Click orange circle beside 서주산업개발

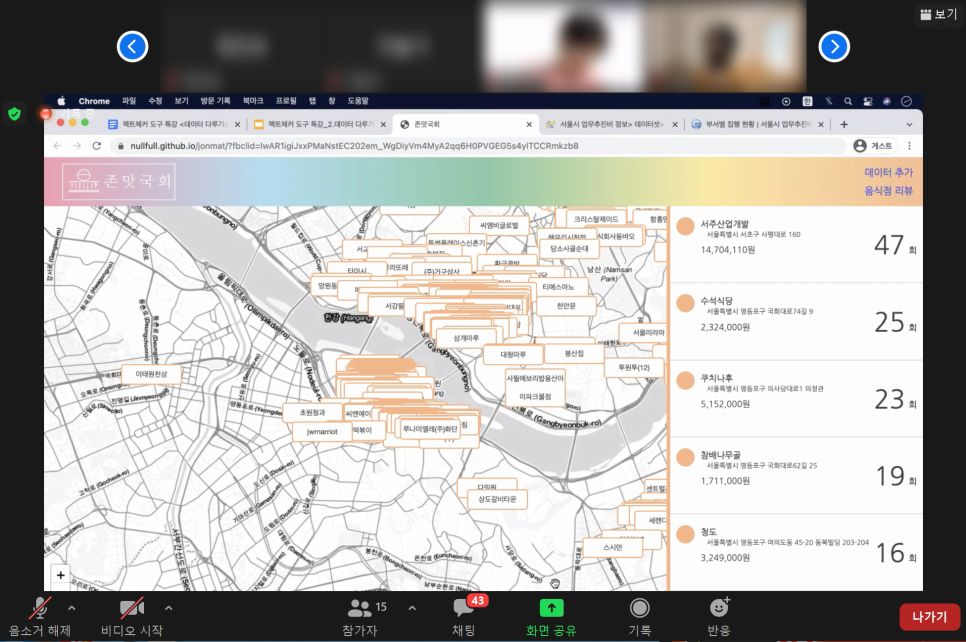point(686,226)
